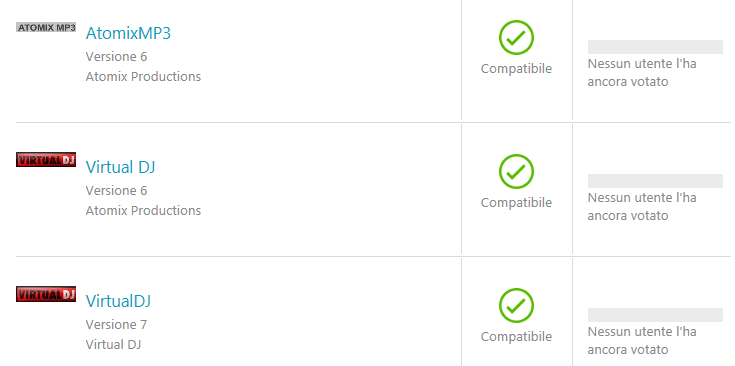Open the AtomixMP3 title link
The width and height of the screenshot is (735, 366).
pyautogui.click(x=128, y=34)
